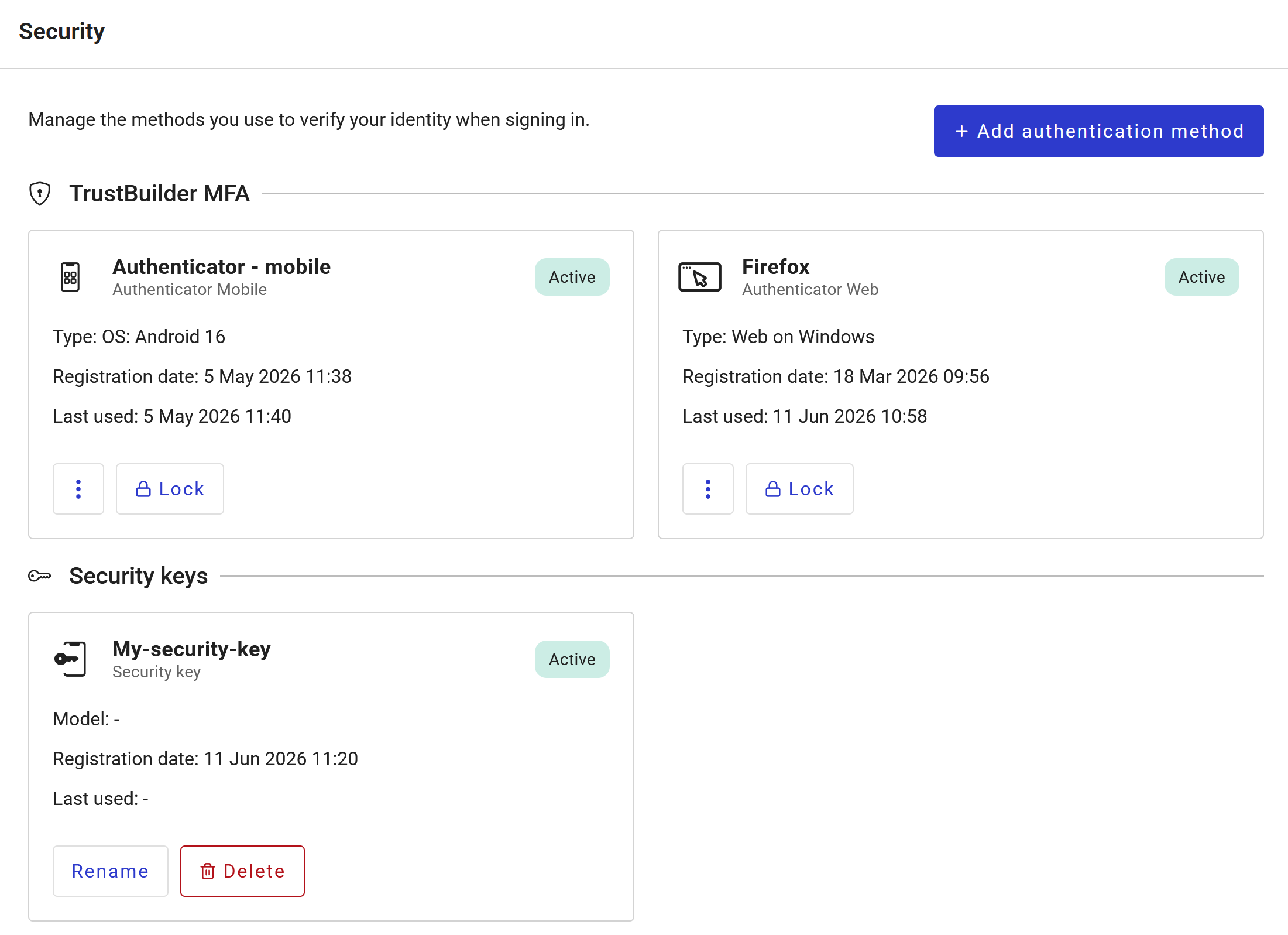Click 'Authenticator Mobile' subtitle
The height and width of the screenshot is (935, 1288).
190,290
